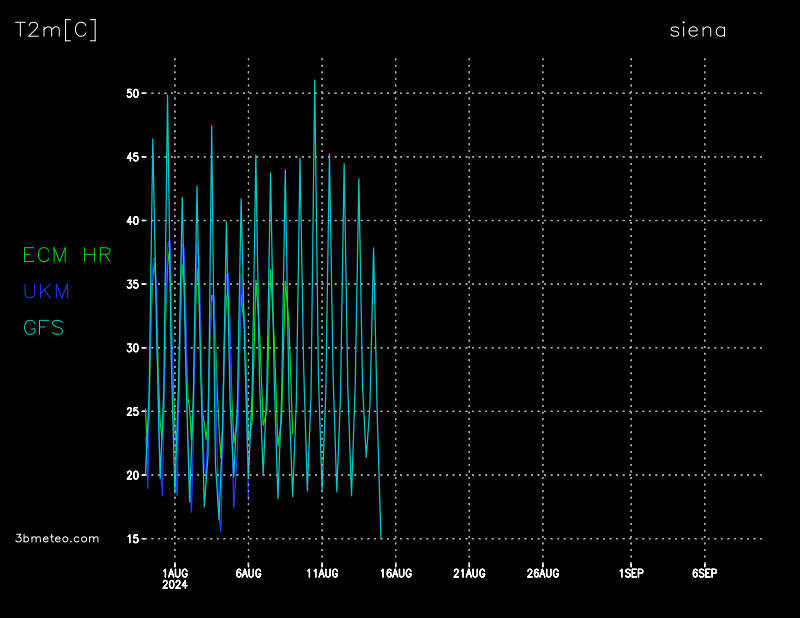The width and height of the screenshot is (800, 618).
Task: Click the 20 degree y-axis label
Action: coord(134,475)
